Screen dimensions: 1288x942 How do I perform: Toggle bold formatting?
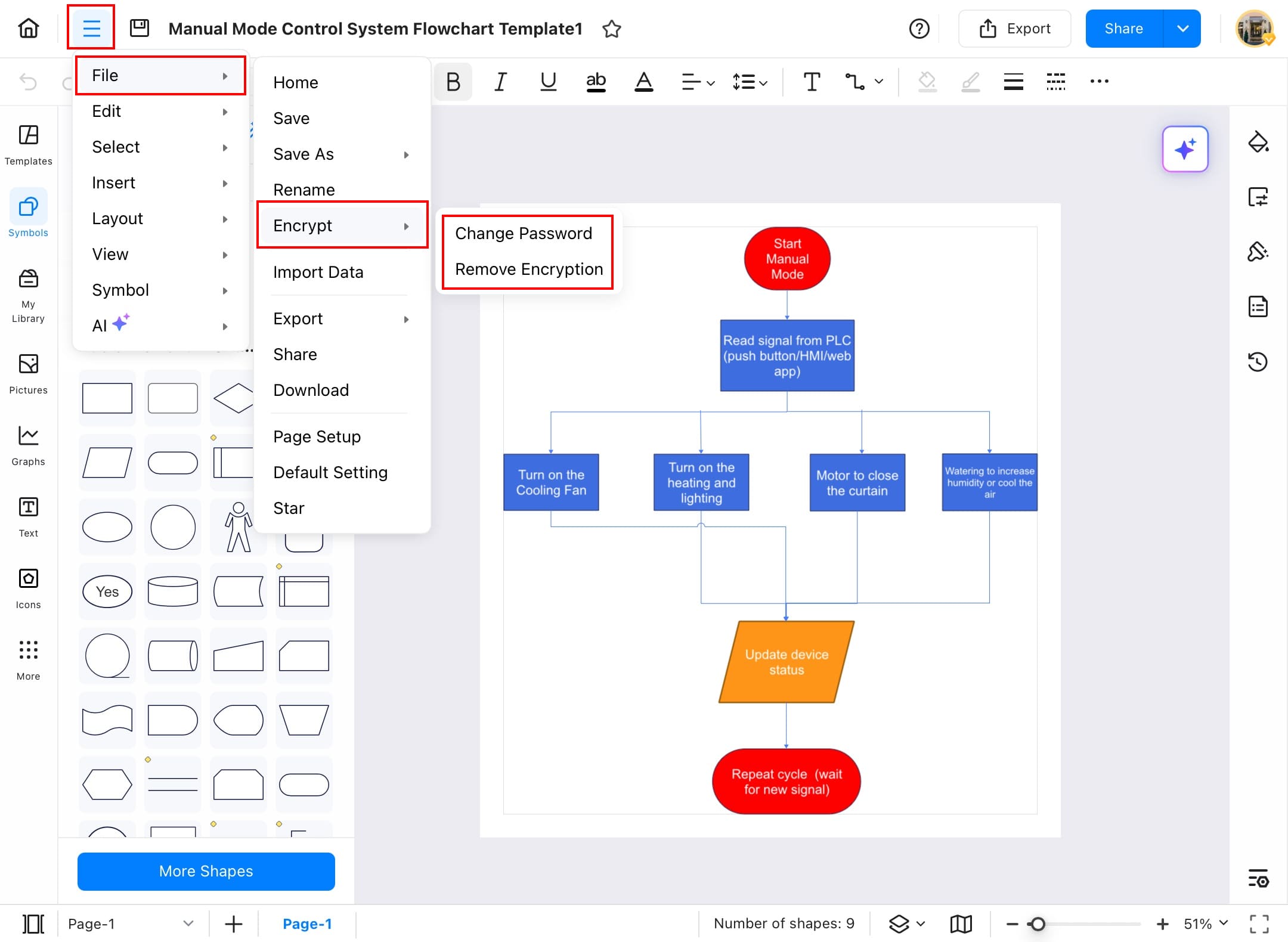(x=453, y=82)
